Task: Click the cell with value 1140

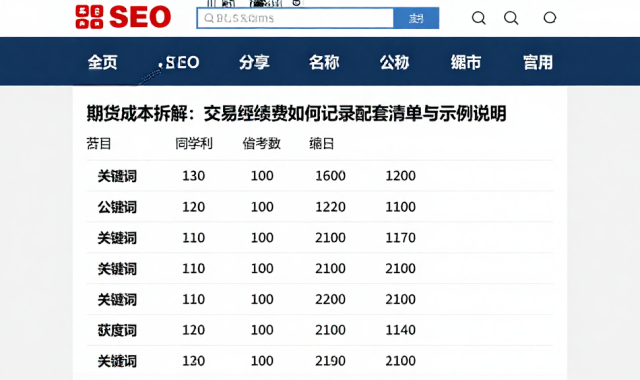Action: 400,330
